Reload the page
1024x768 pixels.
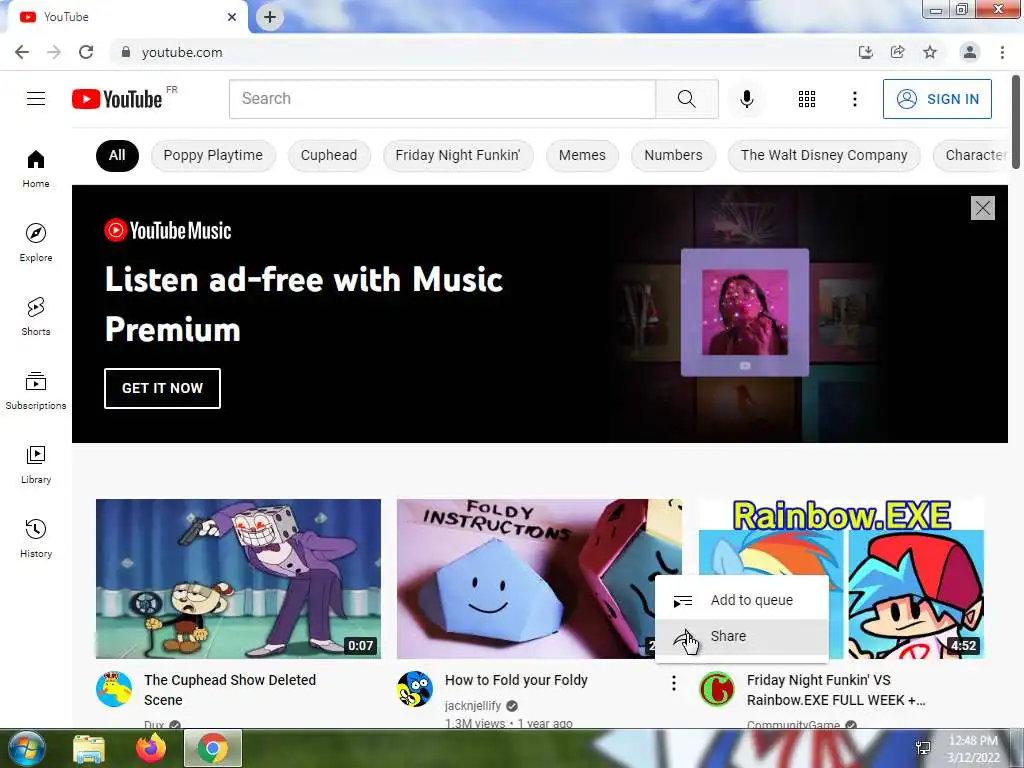pyautogui.click(x=86, y=52)
